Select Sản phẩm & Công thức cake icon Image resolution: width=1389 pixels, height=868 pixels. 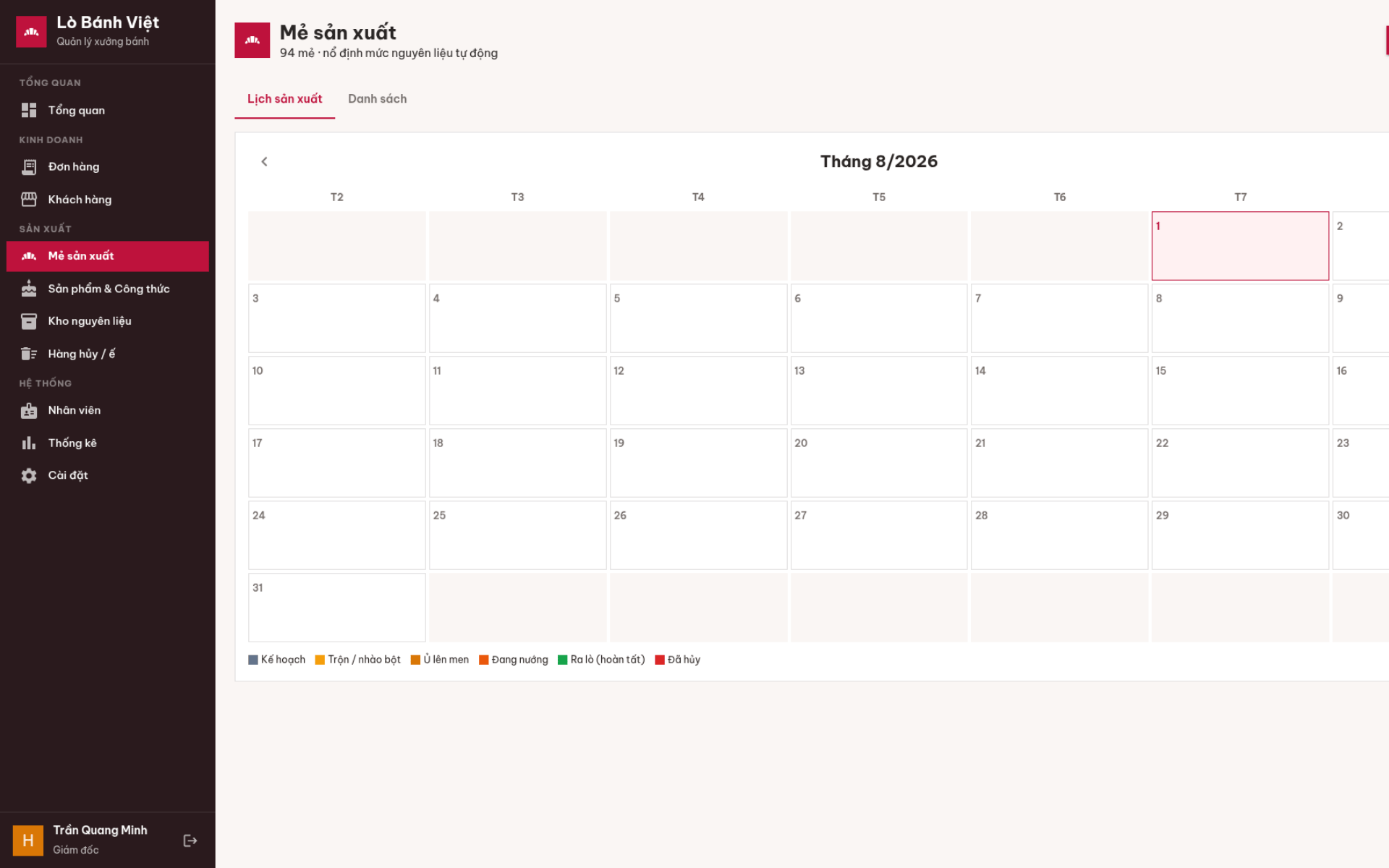[29, 289]
